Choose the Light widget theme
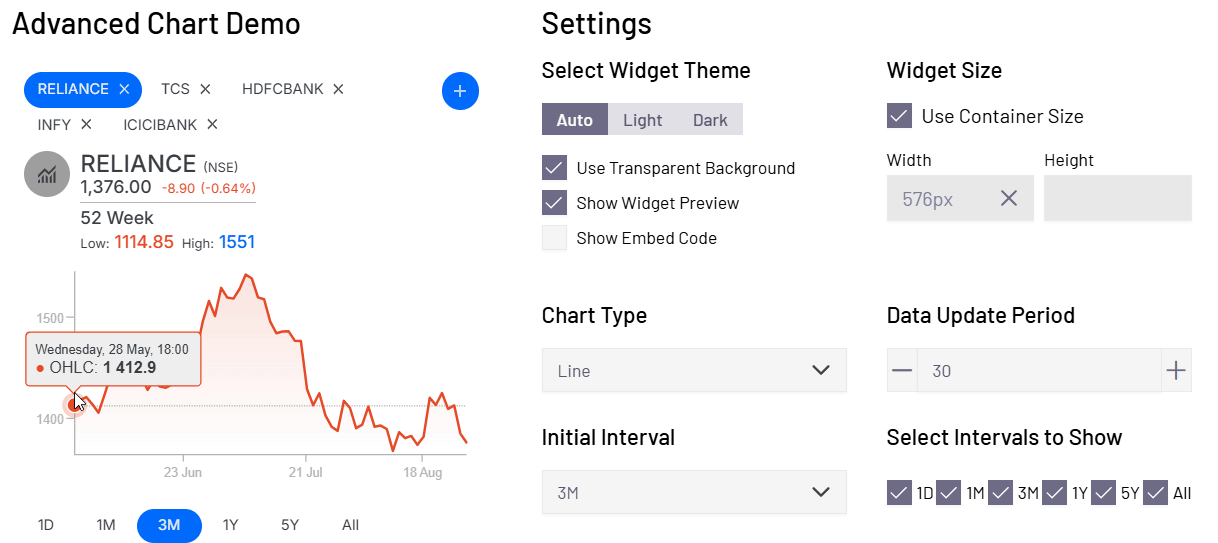Screen dimensions: 1218x543 click(642, 120)
